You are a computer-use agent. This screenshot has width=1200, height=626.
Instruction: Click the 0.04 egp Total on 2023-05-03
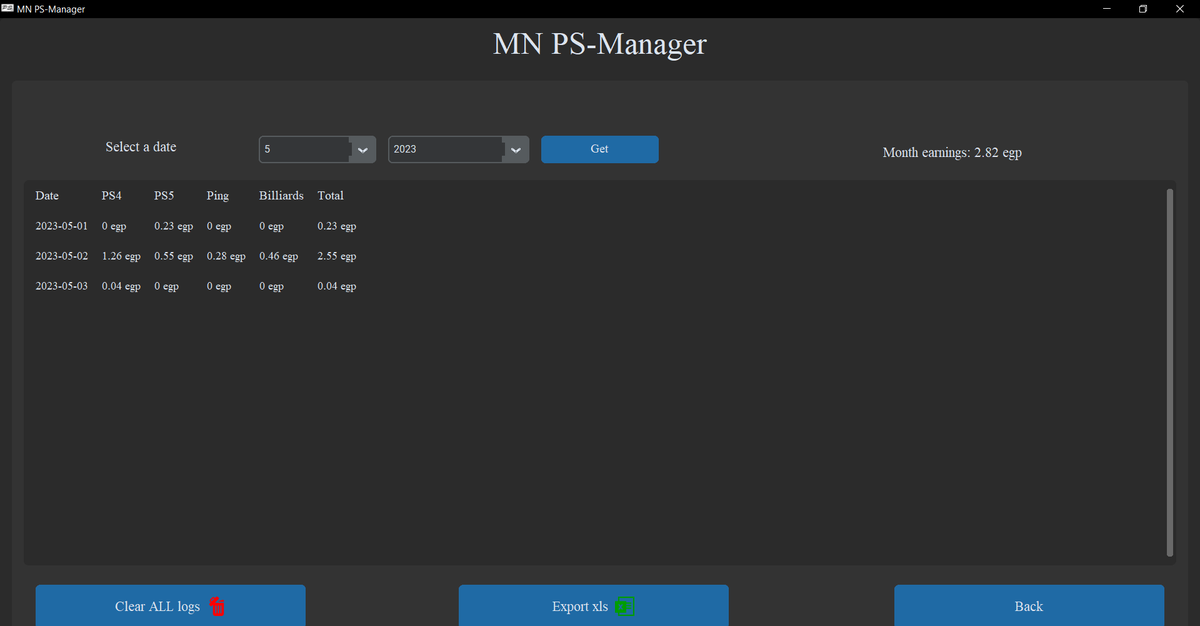coord(337,287)
